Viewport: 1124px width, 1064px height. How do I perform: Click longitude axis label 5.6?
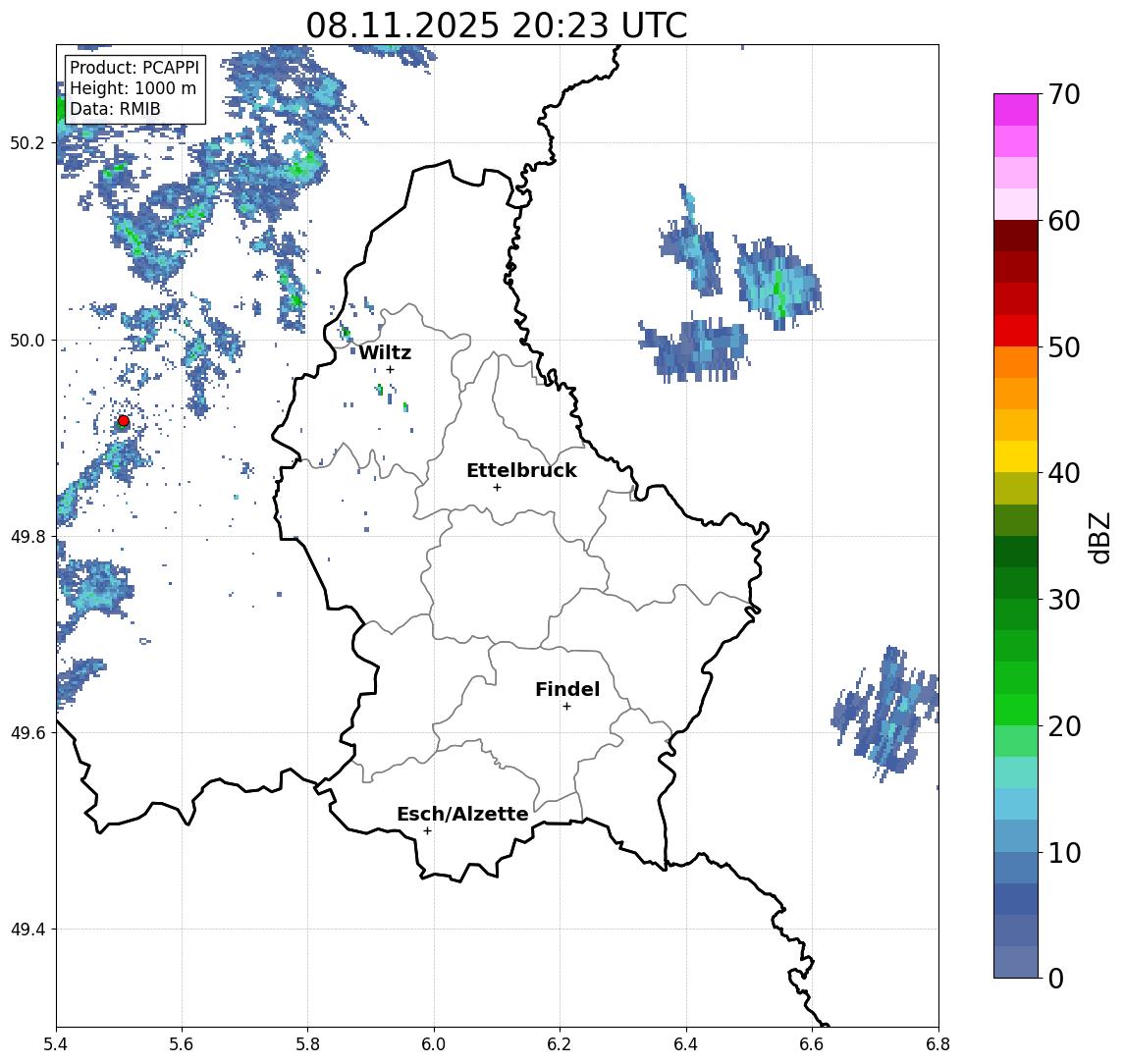tap(182, 1044)
